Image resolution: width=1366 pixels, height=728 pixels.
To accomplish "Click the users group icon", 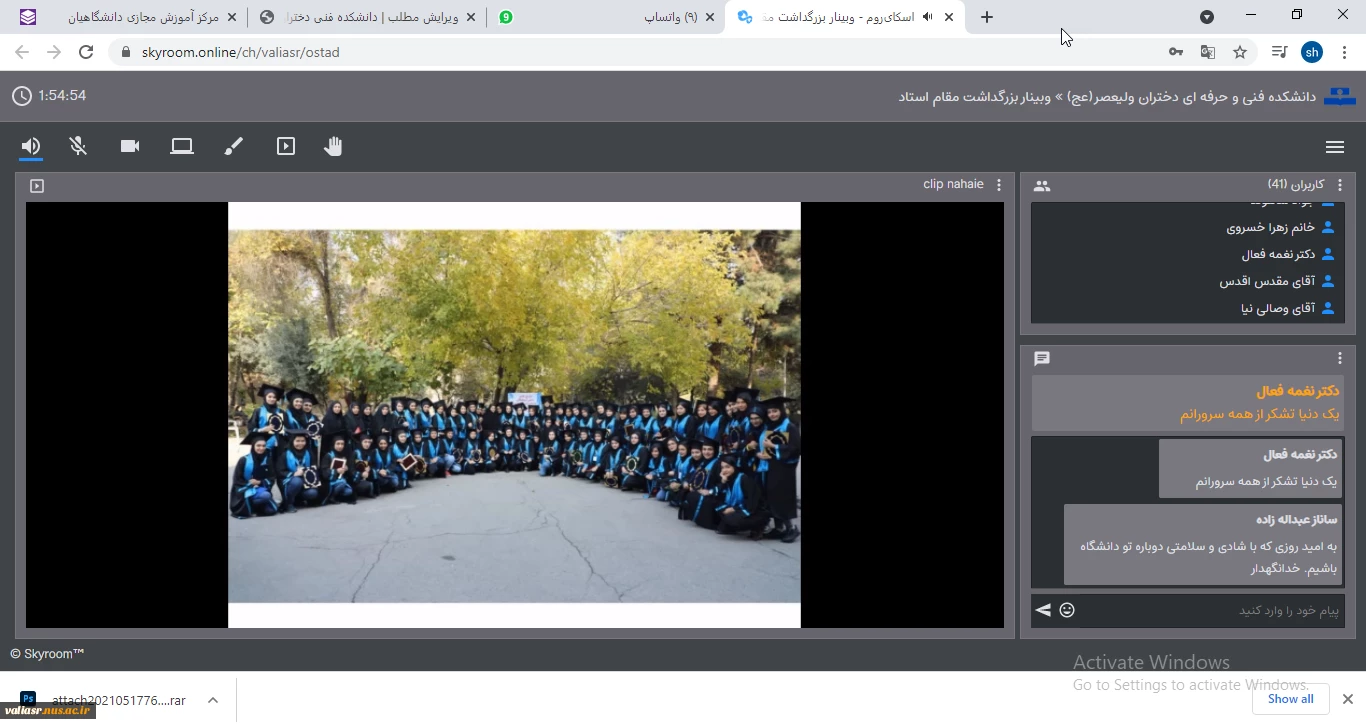I will tap(1042, 186).
